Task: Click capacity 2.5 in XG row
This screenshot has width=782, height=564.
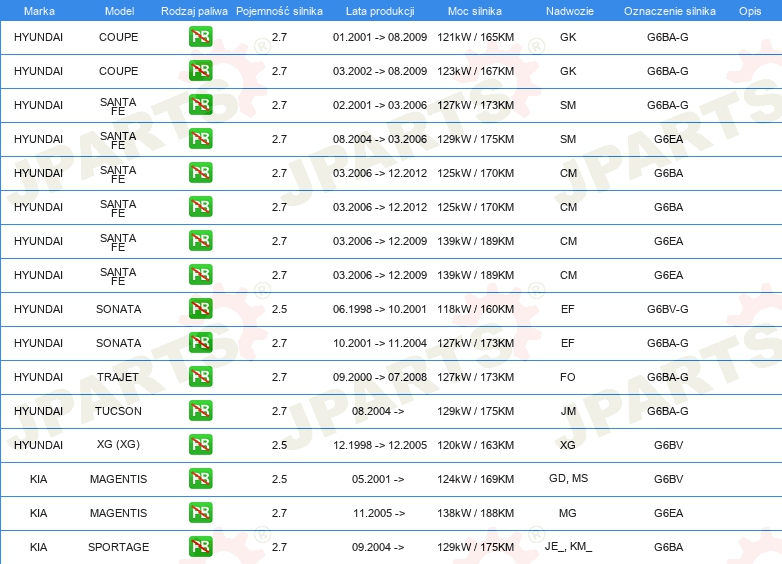Action: click(279, 445)
